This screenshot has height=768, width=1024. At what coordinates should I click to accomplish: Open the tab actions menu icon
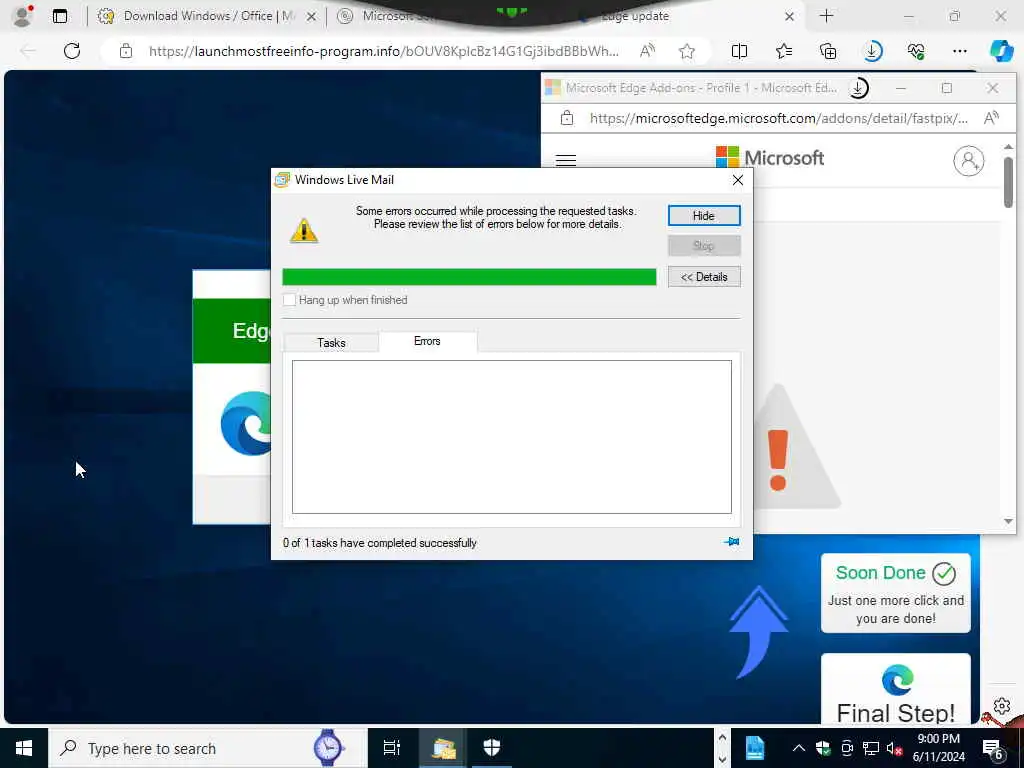point(60,16)
